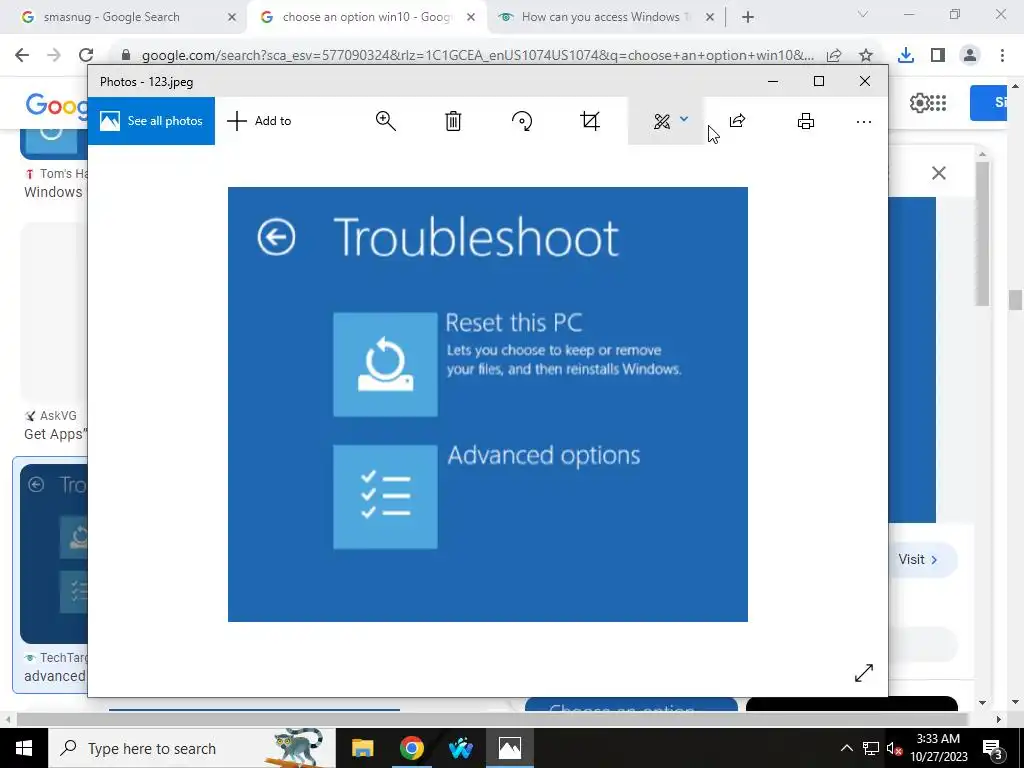Open the crop tool icon
This screenshot has height=768, width=1024.
(x=590, y=121)
